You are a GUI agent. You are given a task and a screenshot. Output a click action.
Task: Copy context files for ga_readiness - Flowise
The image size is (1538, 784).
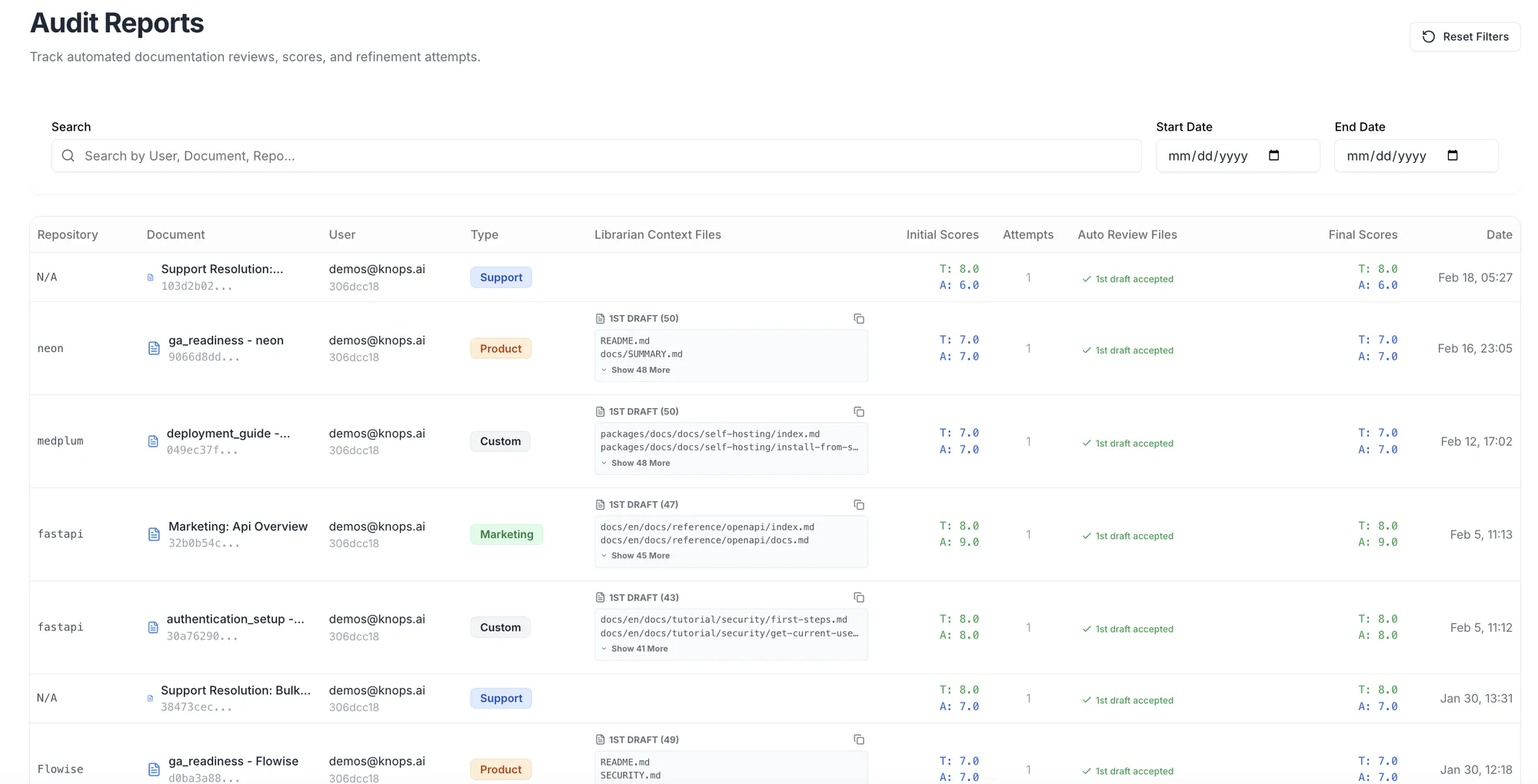pyautogui.click(x=859, y=739)
